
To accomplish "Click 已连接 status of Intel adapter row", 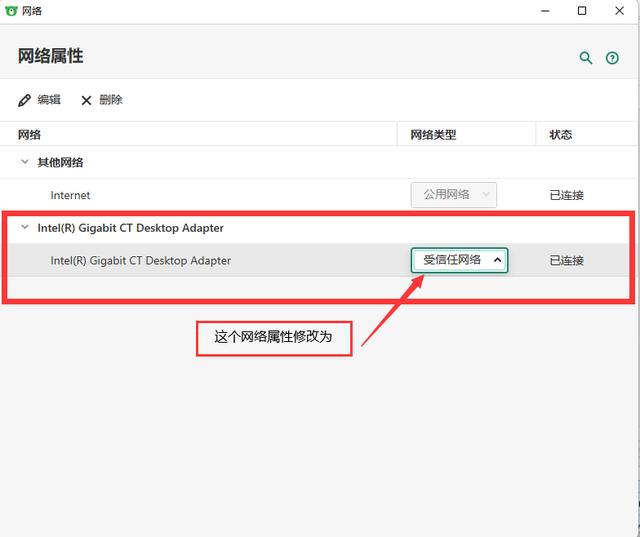I will pyautogui.click(x=567, y=260).
